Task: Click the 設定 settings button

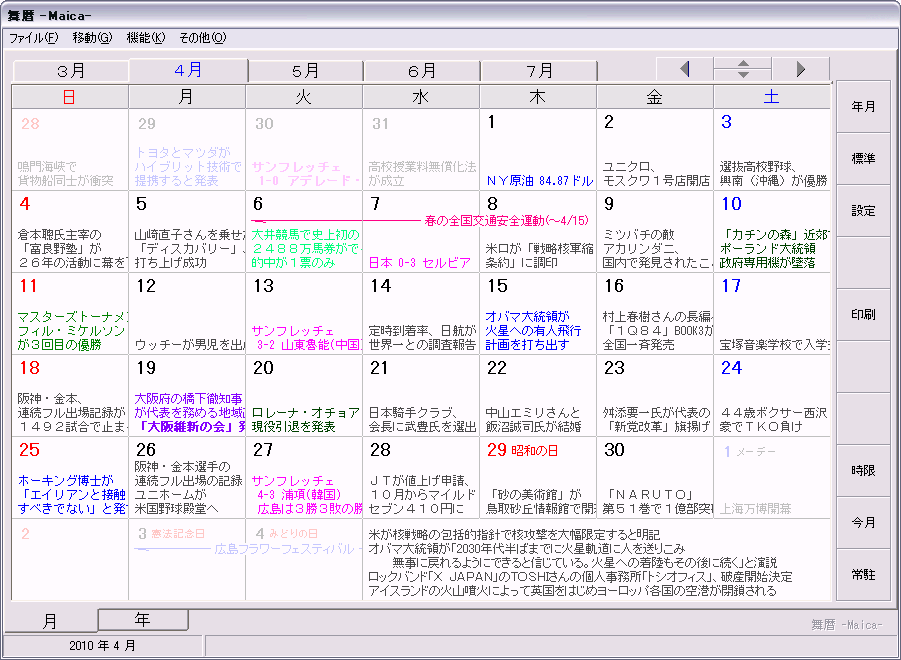Action: pos(863,211)
